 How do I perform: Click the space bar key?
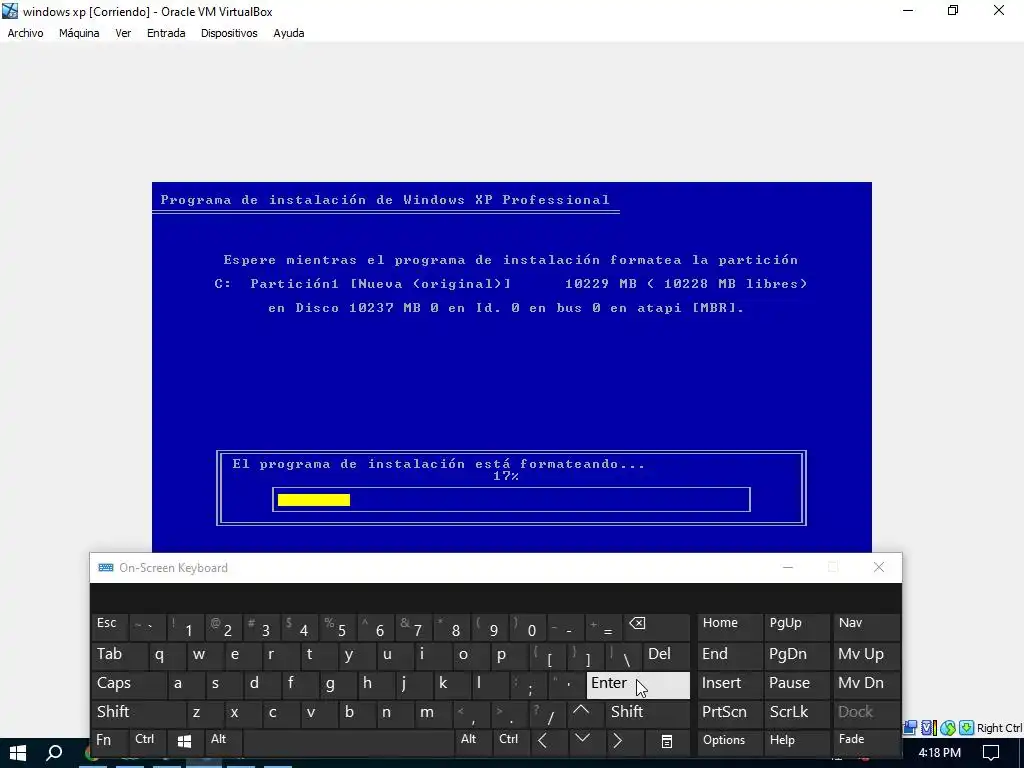click(x=349, y=741)
